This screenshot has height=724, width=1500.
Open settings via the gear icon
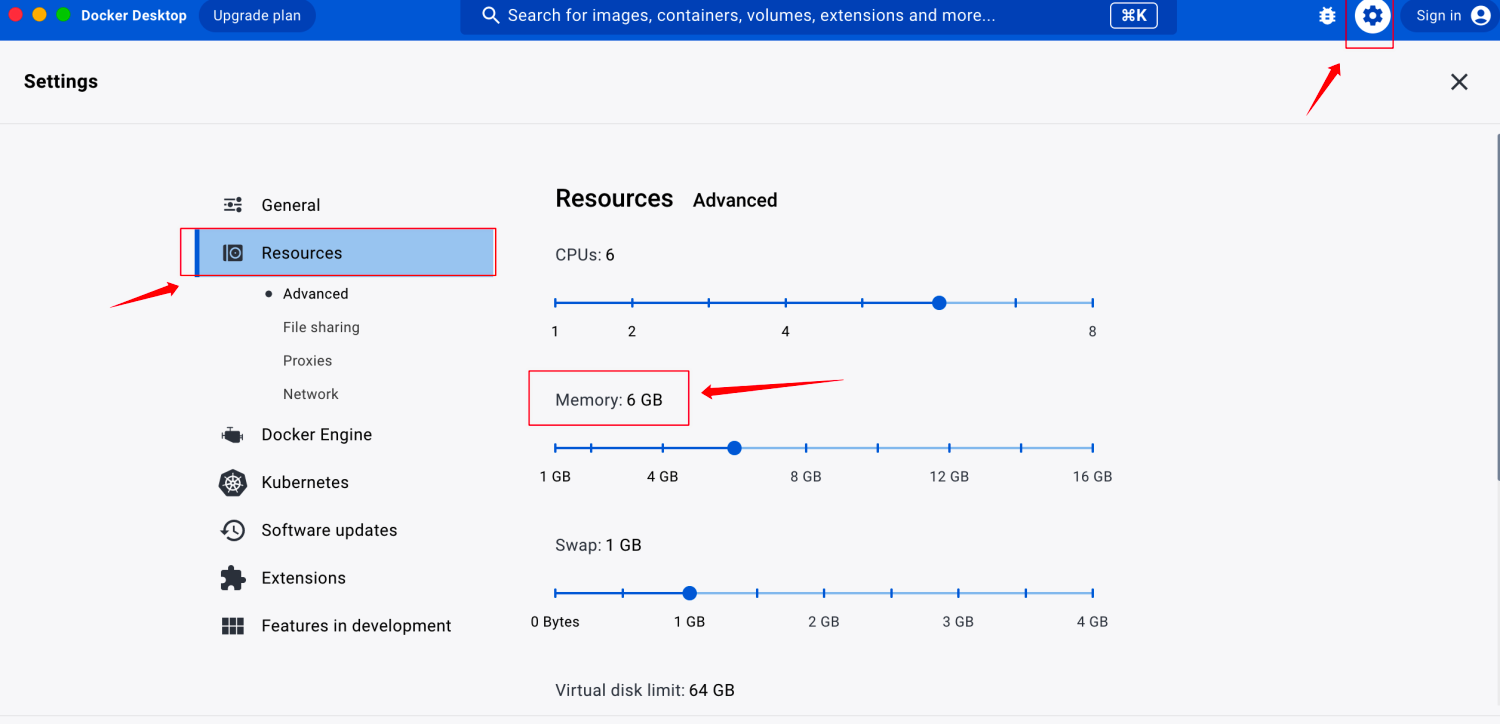point(1372,16)
